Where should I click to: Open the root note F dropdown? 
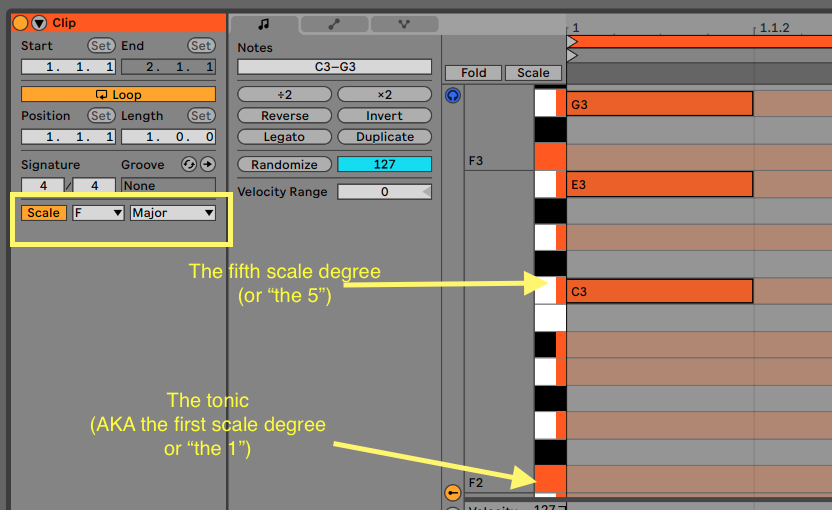[98, 212]
